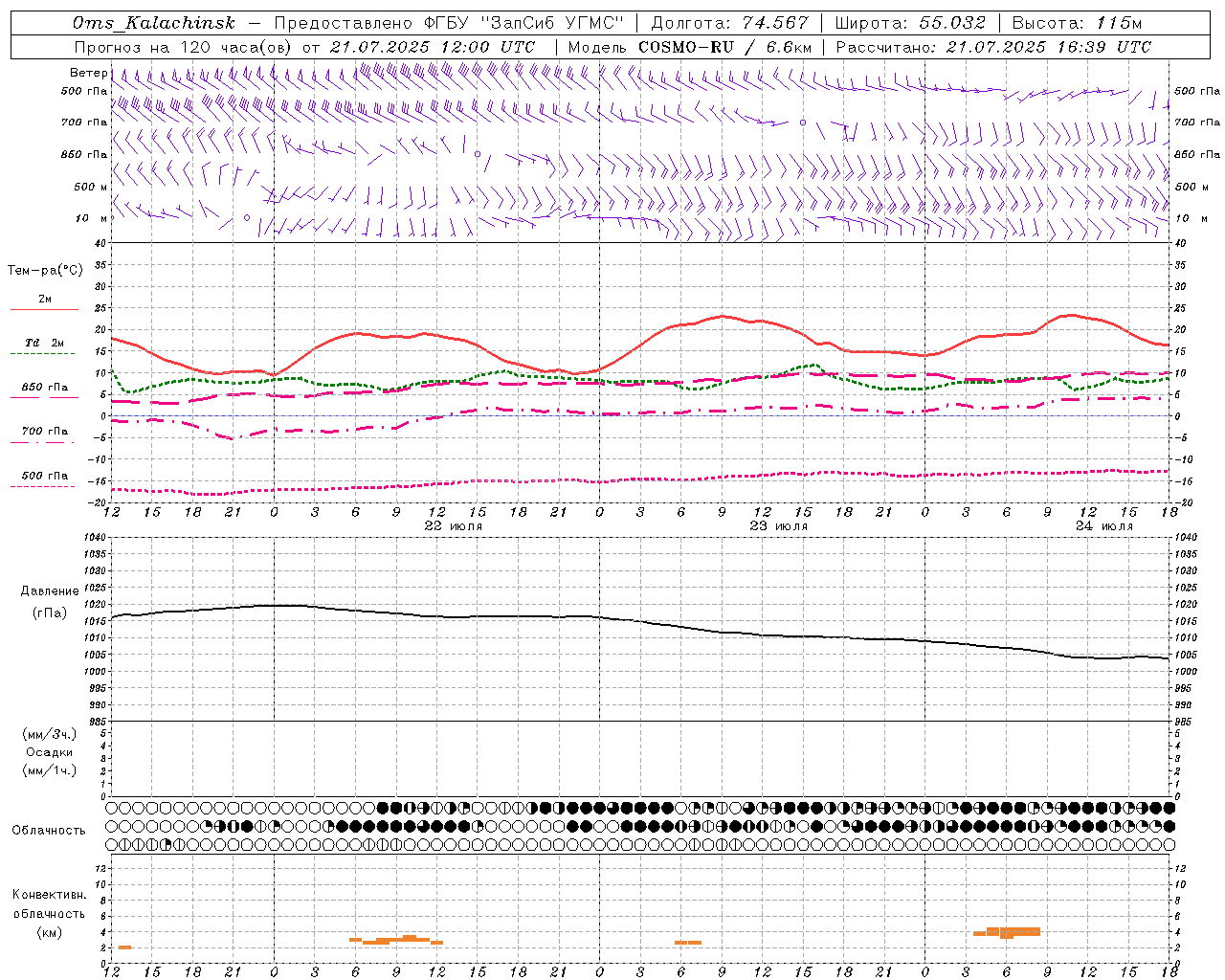This screenshot has width=1225, height=980.
Task: Click left 850 гПа wind row label
Action: click(84, 154)
